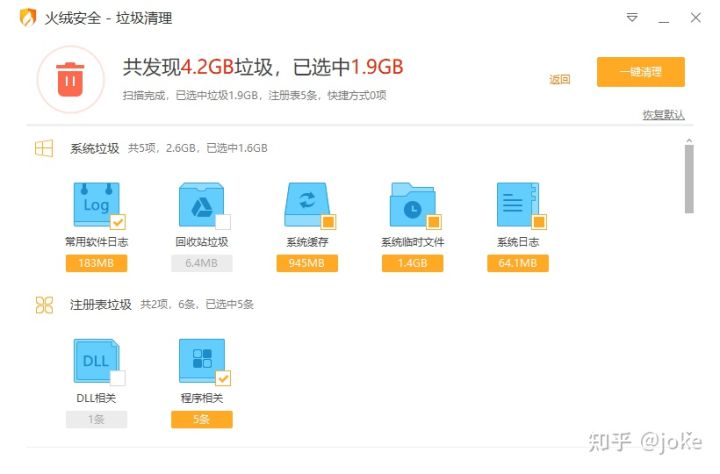
Task: Click the 注册表垃圾 section heading
Action: [101, 305]
